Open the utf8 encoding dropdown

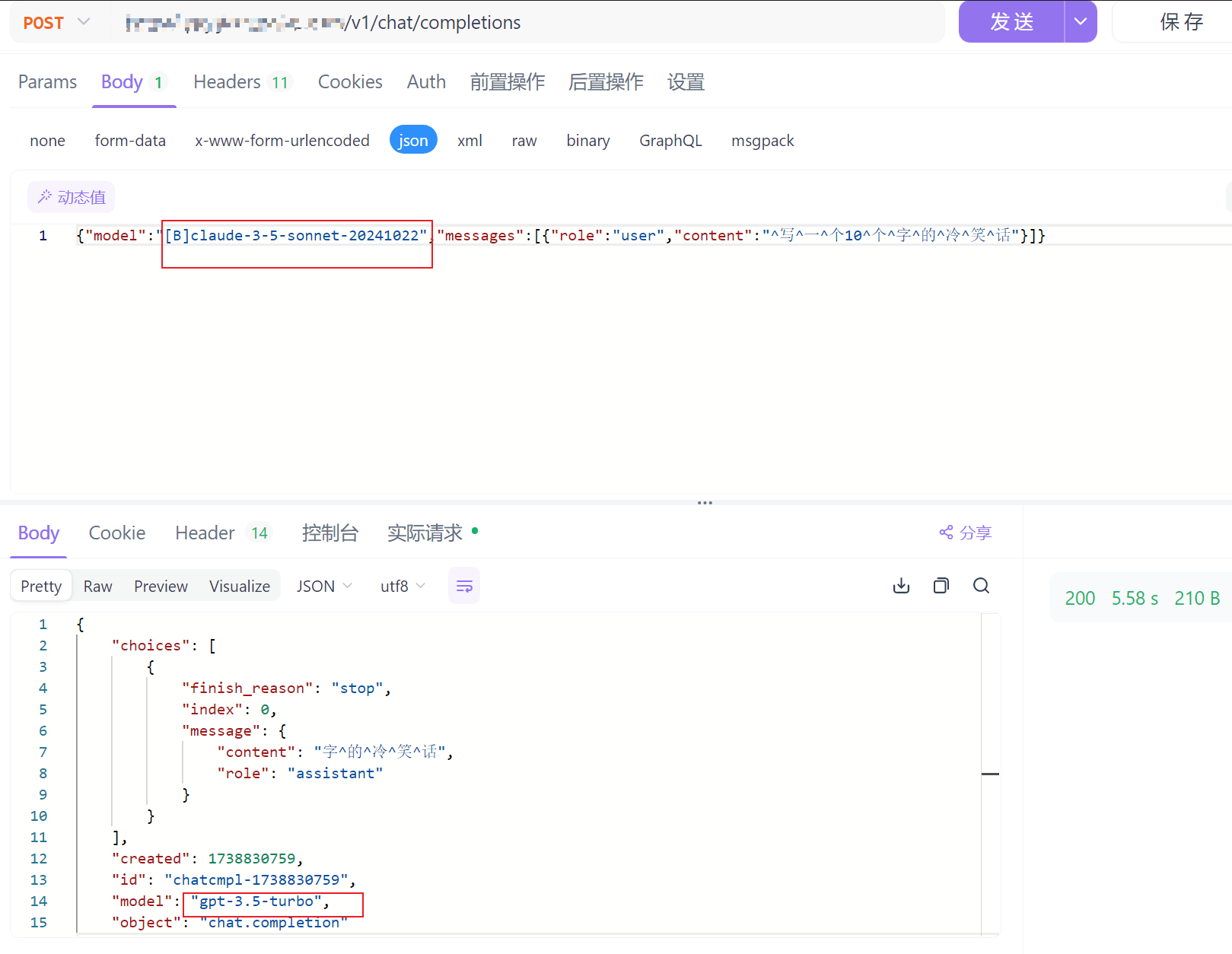pyautogui.click(x=403, y=587)
